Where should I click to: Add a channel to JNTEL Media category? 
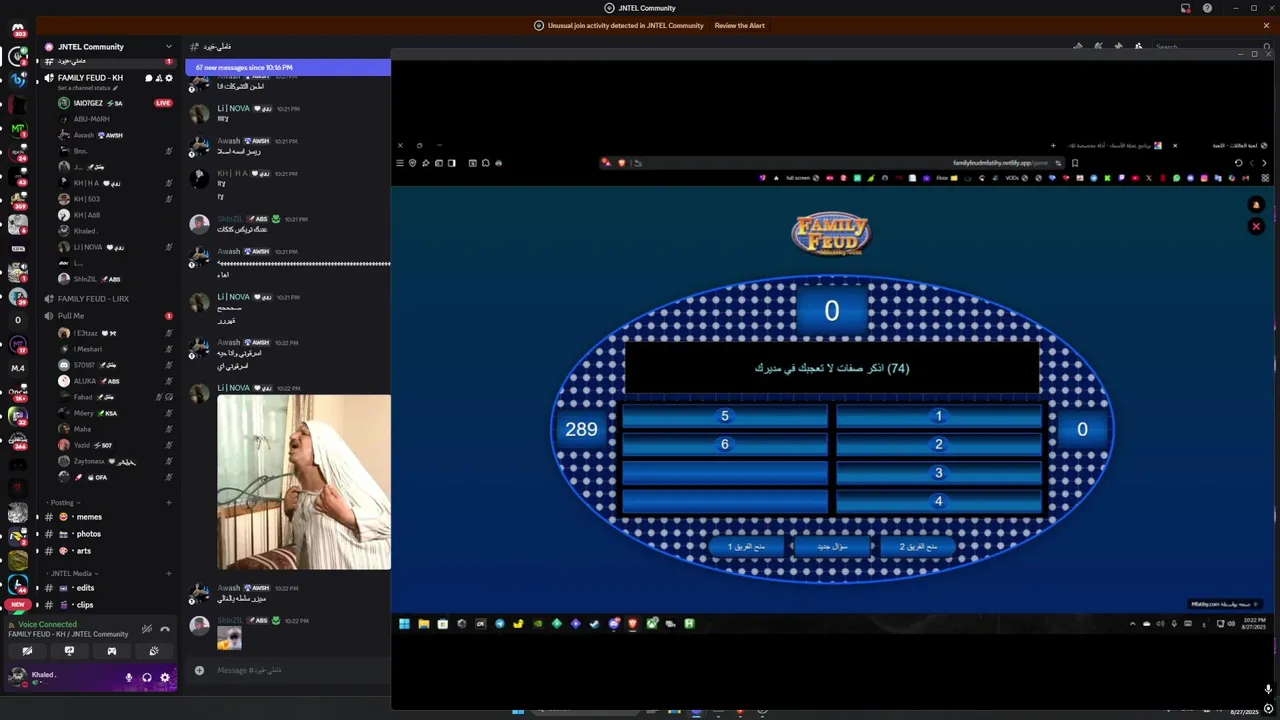(169, 574)
